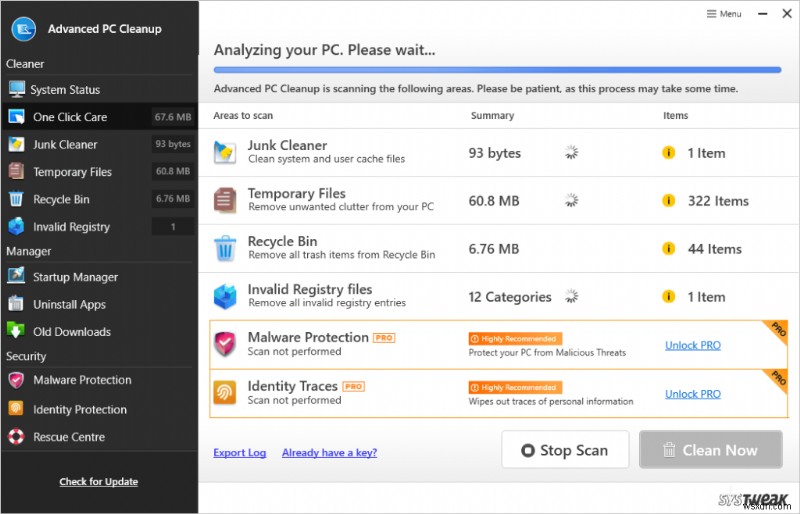This screenshot has height=514, width=800.
Task: Click the PRO badge next to Malware Protection title
Action: coord(384,337)
